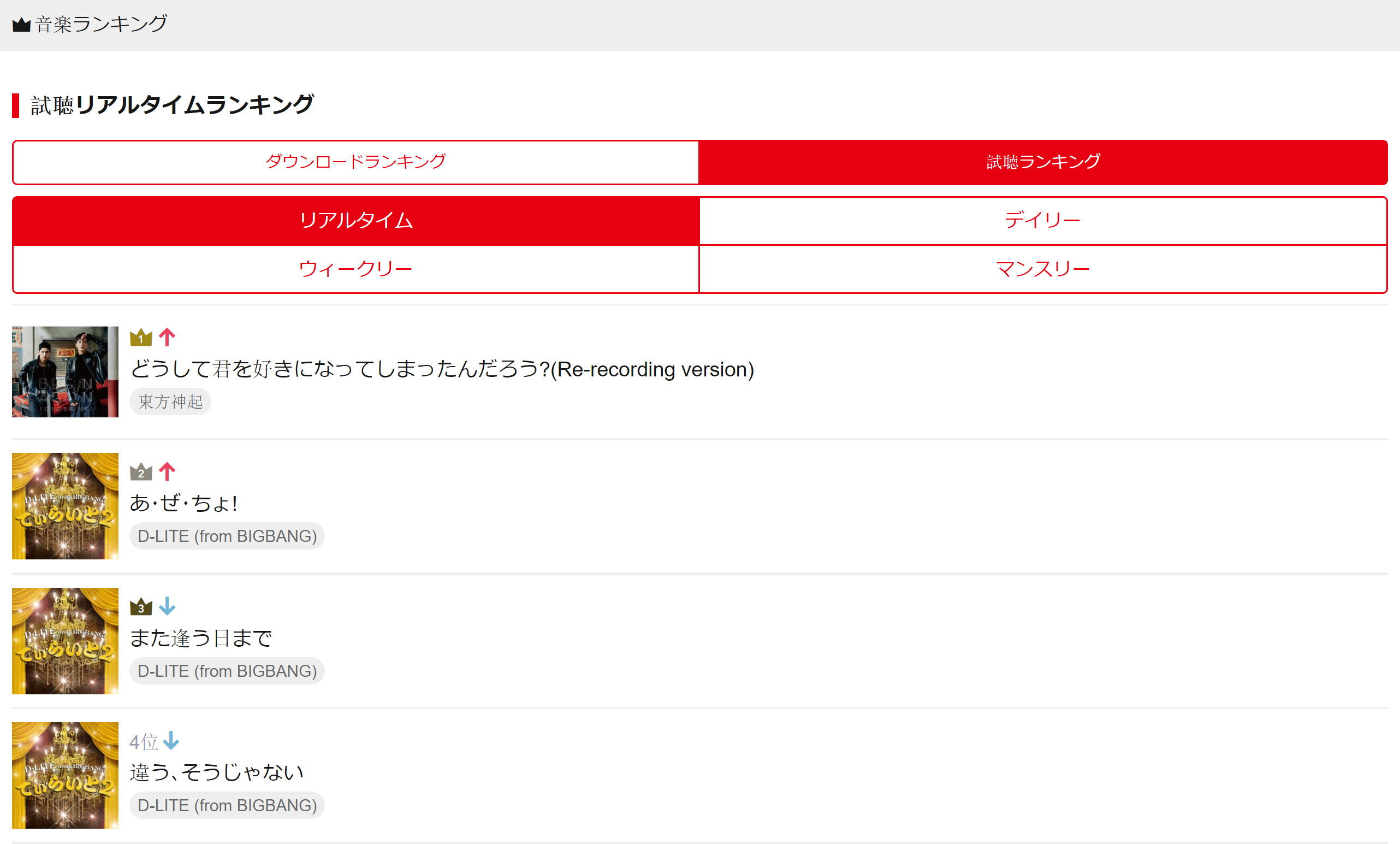1400x844 pixels.
Task: Click the gold rank 1 crown icon
Action: 141,338
